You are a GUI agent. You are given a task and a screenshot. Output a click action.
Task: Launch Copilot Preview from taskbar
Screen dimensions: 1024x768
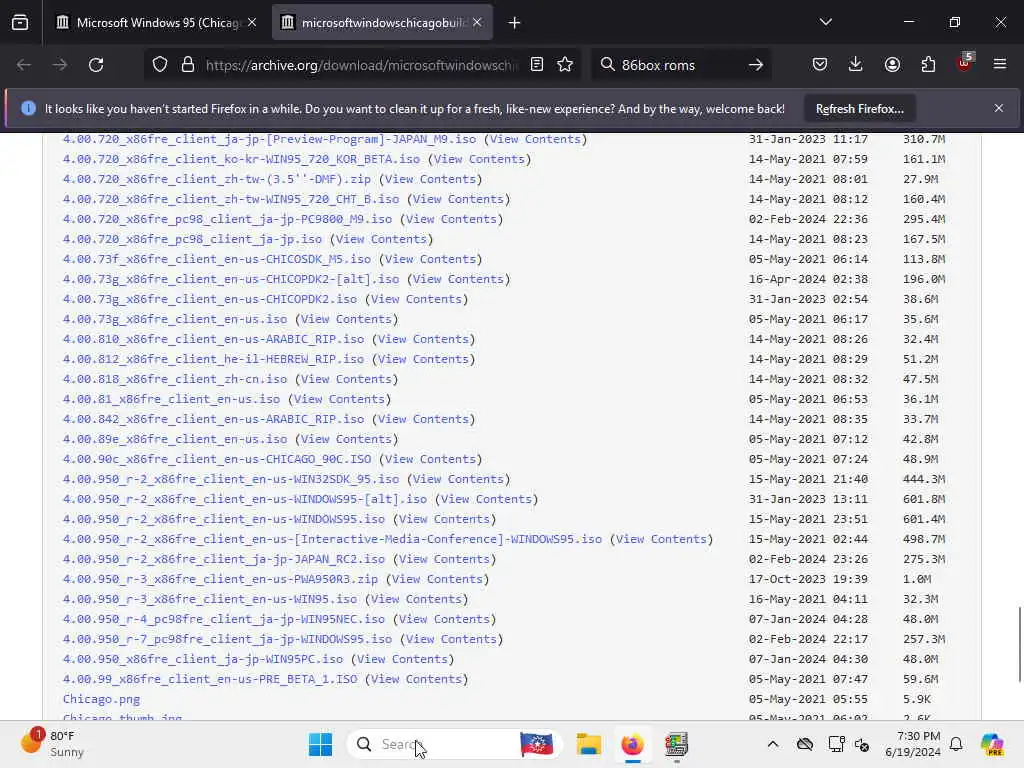point(992,744)
